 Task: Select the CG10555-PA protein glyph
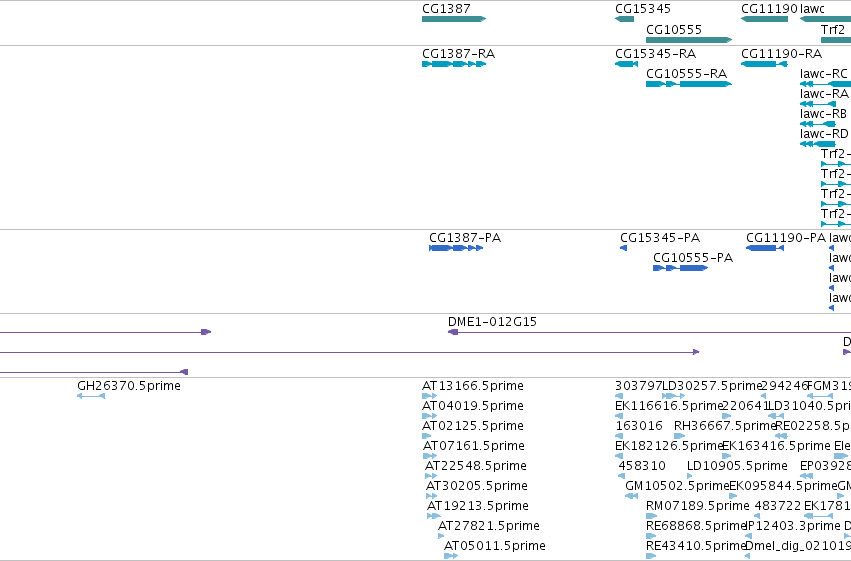(x=681, y=268)
